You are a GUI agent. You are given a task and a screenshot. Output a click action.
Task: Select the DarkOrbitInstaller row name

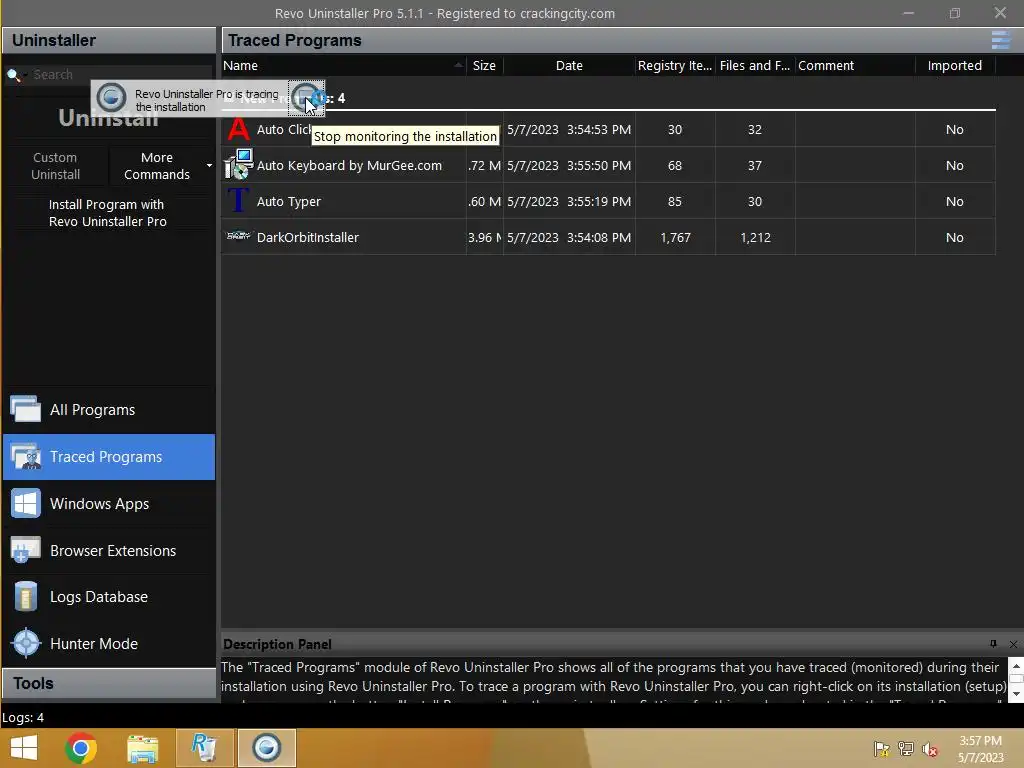pyautogui.click(x=308, y=237)
